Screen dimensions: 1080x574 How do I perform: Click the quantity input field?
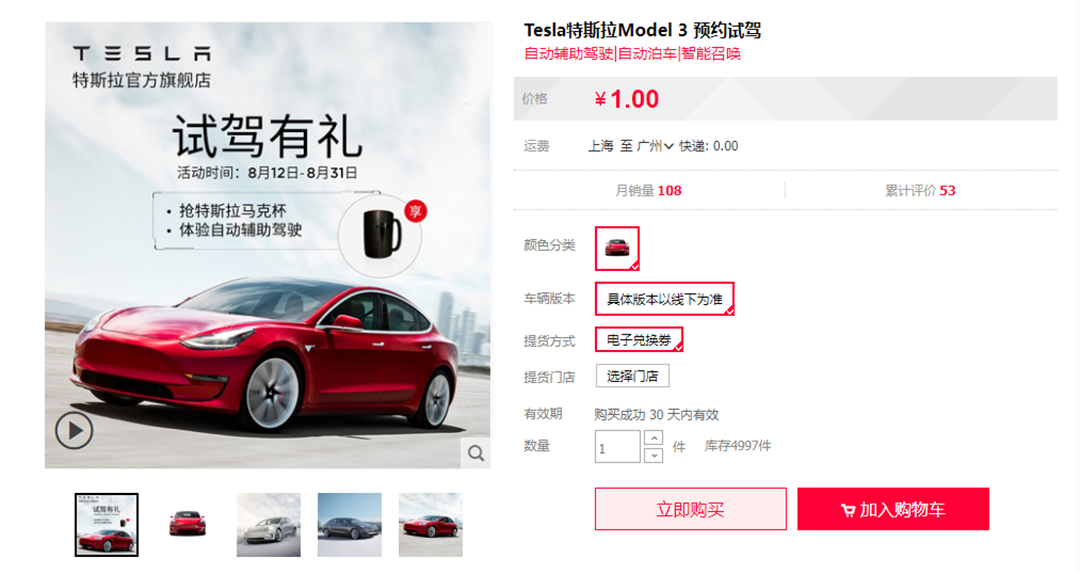617,447
